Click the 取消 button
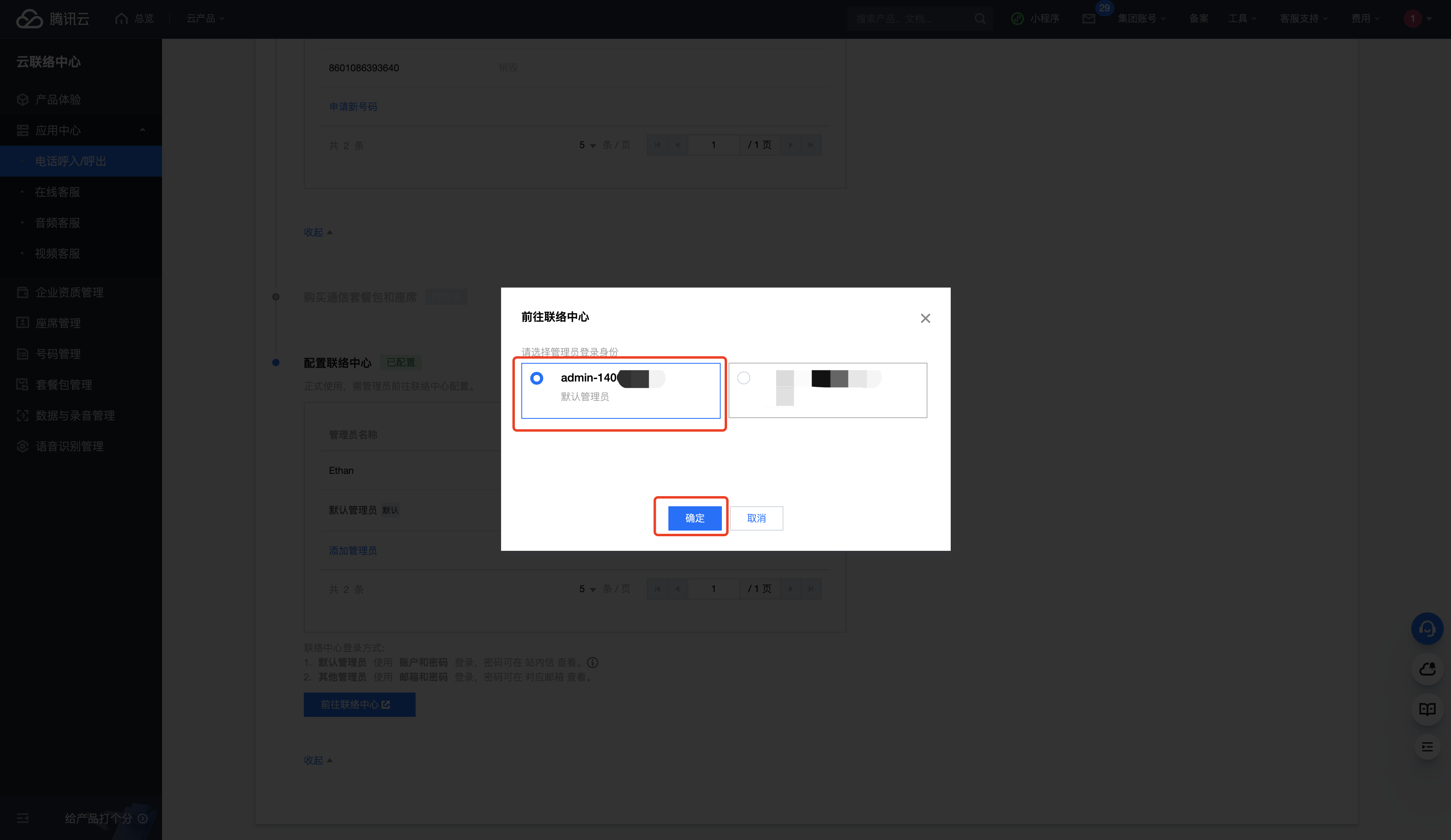The height and width of the screenshot is (840, 1451). (x=756, y=518)
